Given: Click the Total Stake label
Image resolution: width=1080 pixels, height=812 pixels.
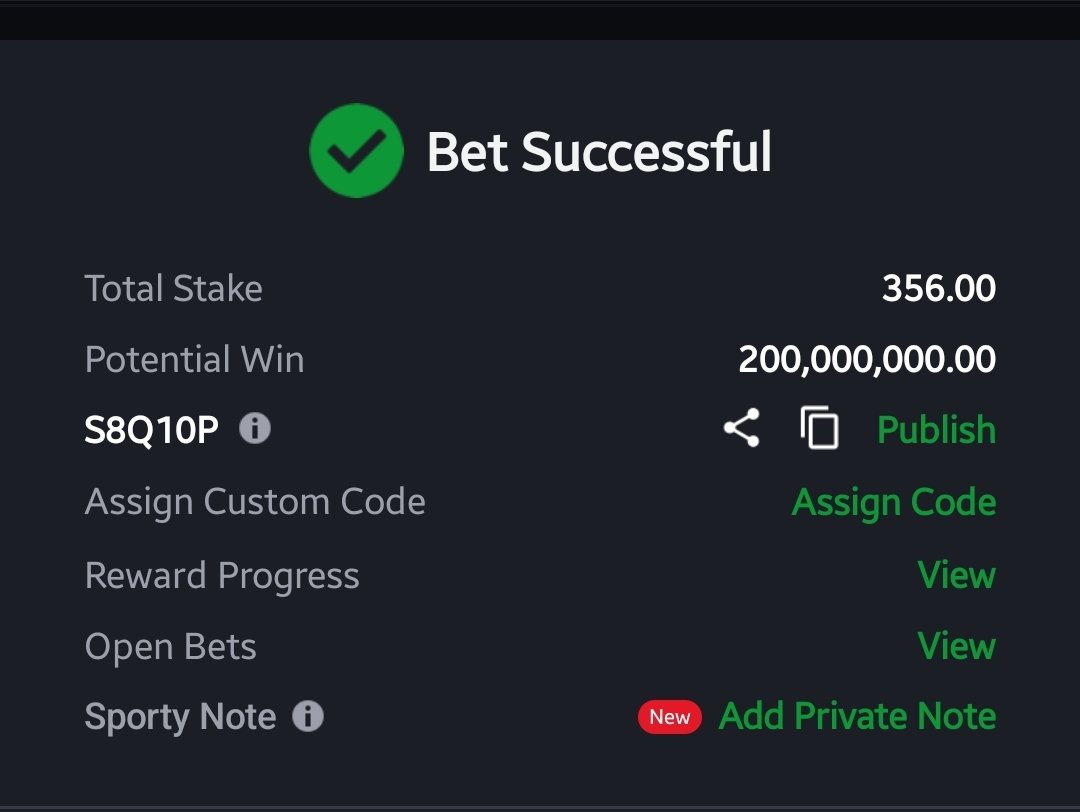Looking at the screenshot, I should pyautogui.click(x=174, y=288).
